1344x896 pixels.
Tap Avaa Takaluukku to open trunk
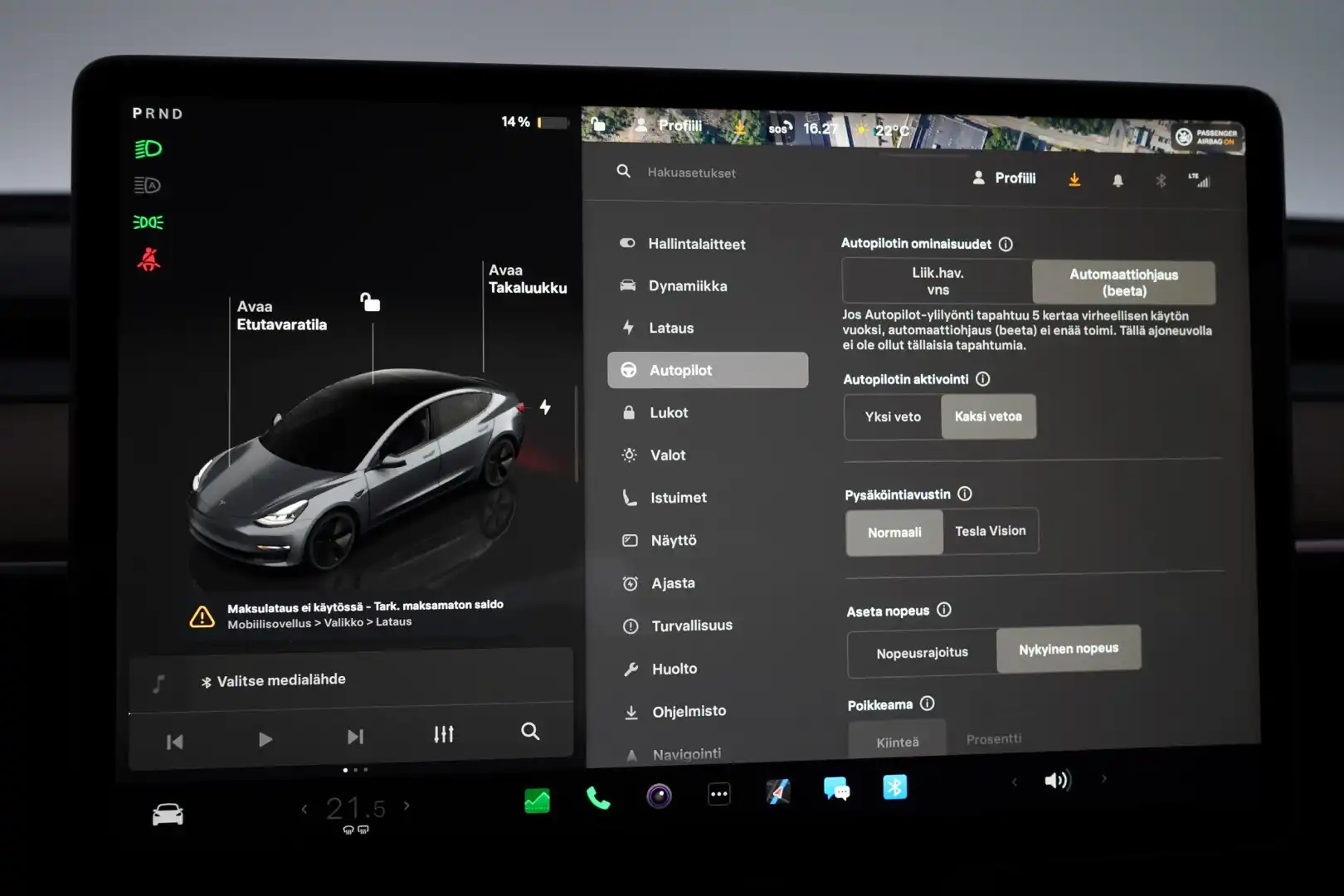click(x=528, y=279)
